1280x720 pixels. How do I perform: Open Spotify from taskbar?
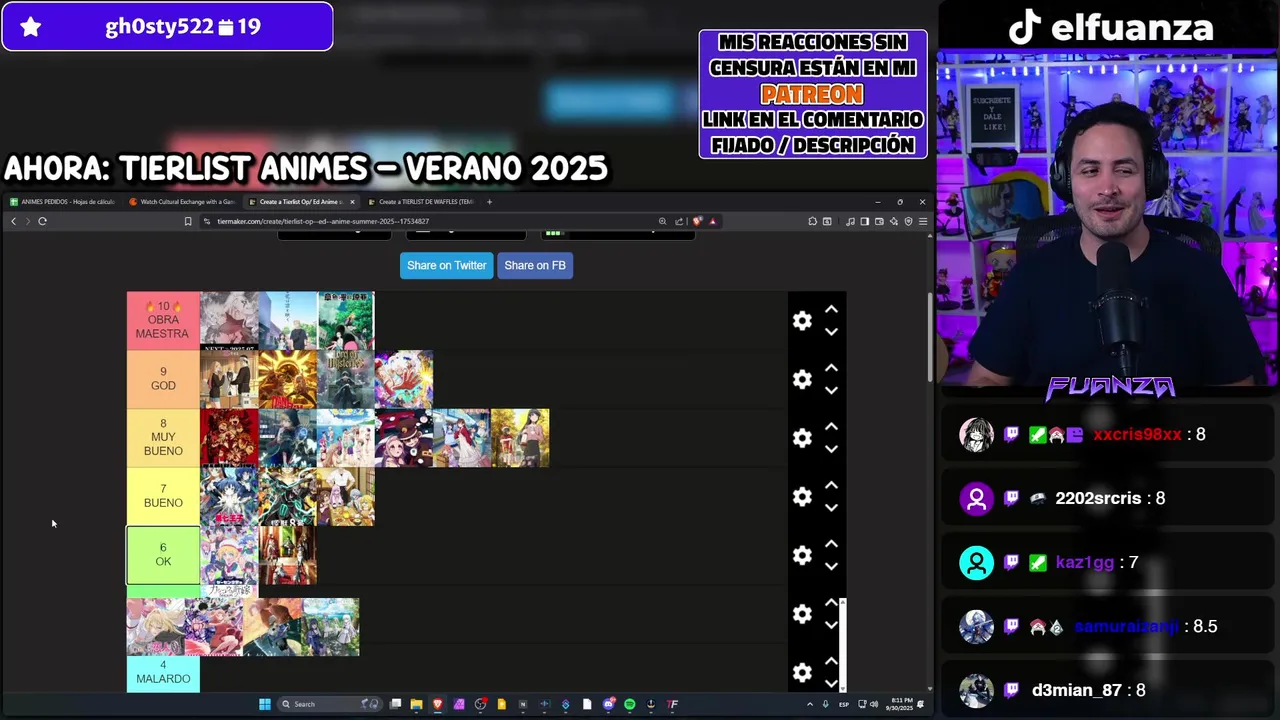[x=629, y=704]
